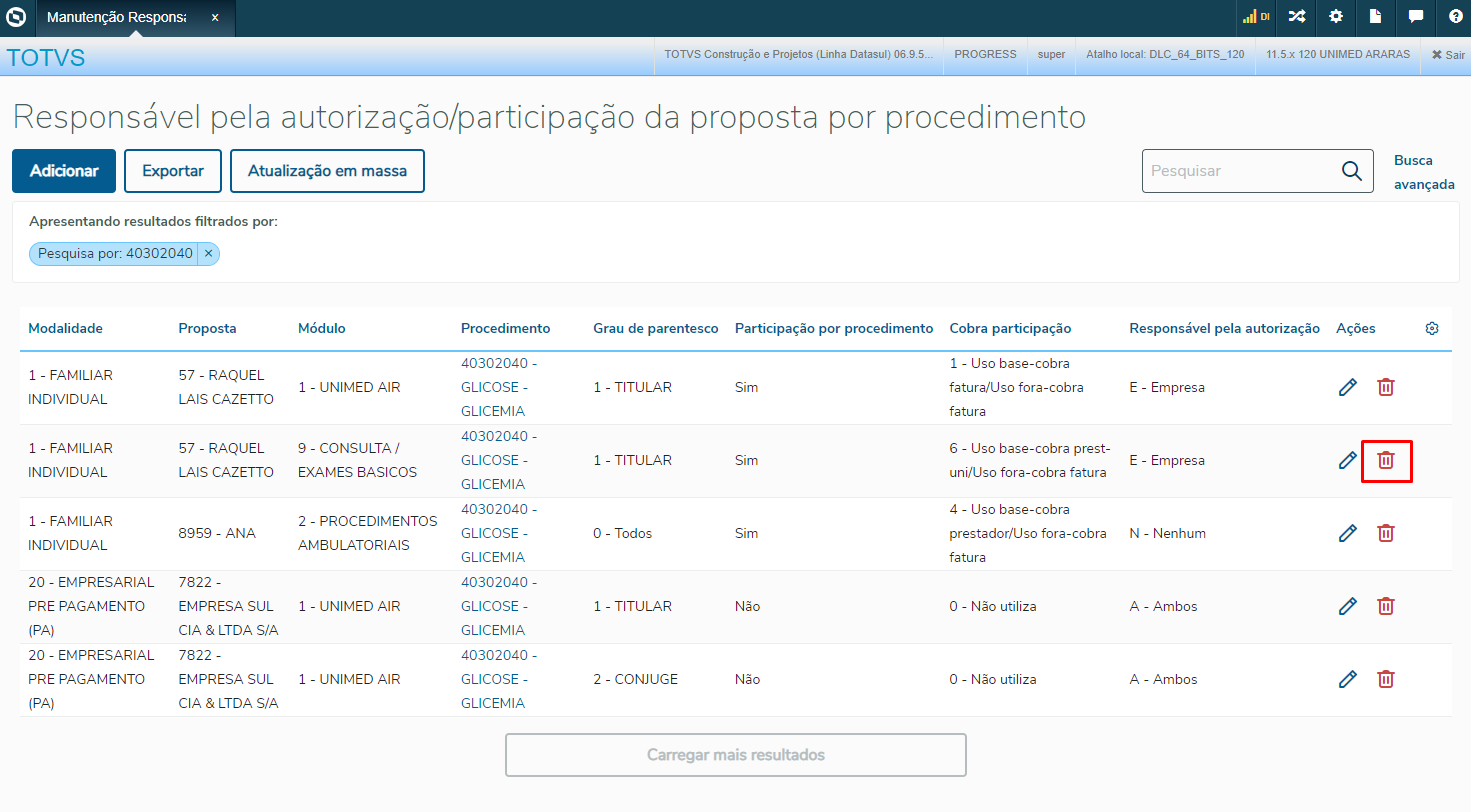
Task: Click the Modalidade column header
Action: pyautogui.click(x=65, y=329)
